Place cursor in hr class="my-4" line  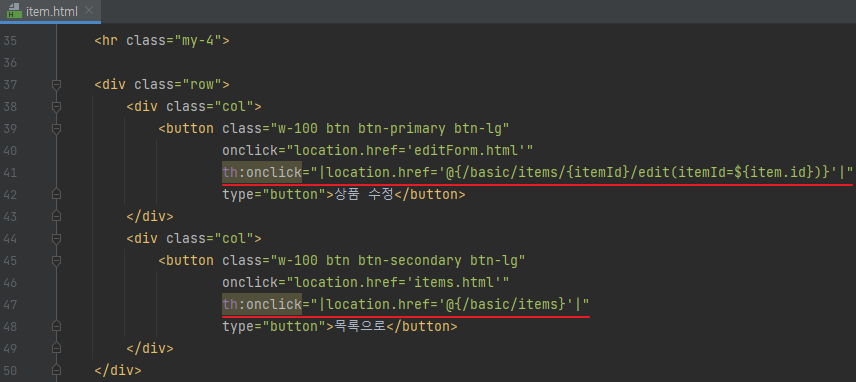pyautogui.click(x=162, y=41)
